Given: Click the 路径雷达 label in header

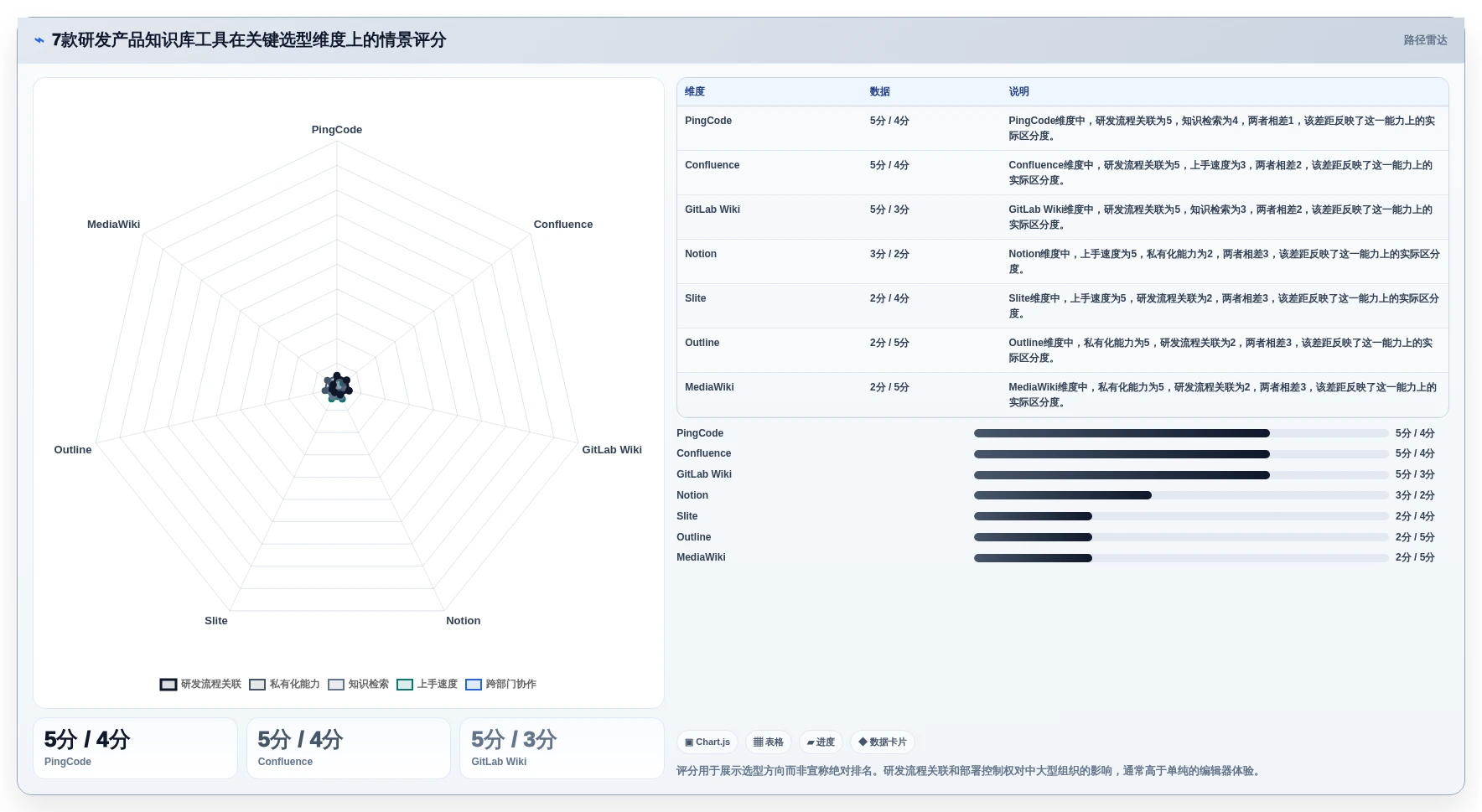Looking at the screenshot, I should [1425, 40].
